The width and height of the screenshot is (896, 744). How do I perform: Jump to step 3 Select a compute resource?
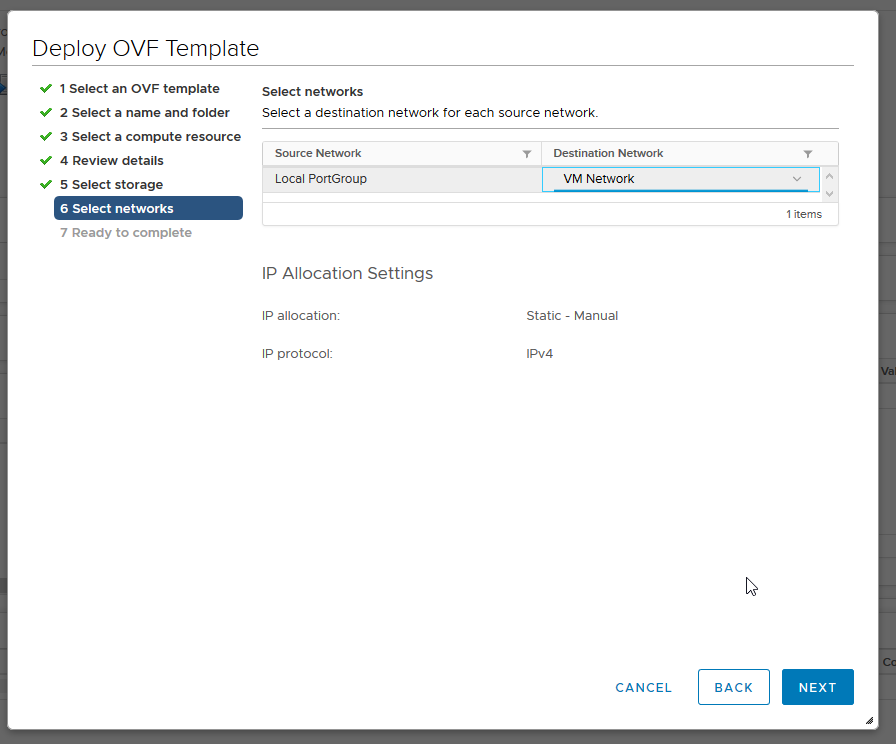coord(150,137)
